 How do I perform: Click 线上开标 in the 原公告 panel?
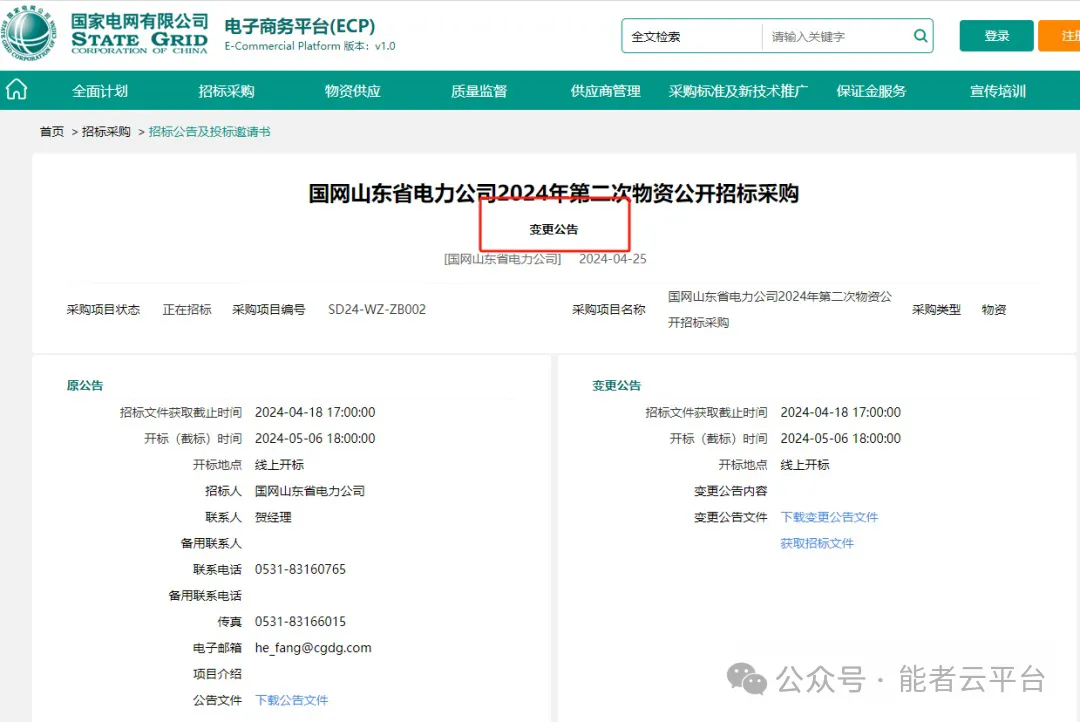[x=279, y=464]
